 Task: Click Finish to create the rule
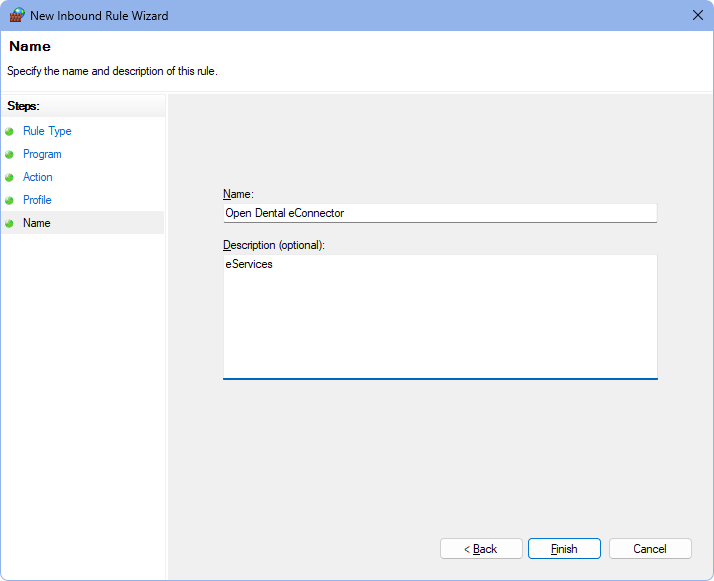[x=564, y=549]
